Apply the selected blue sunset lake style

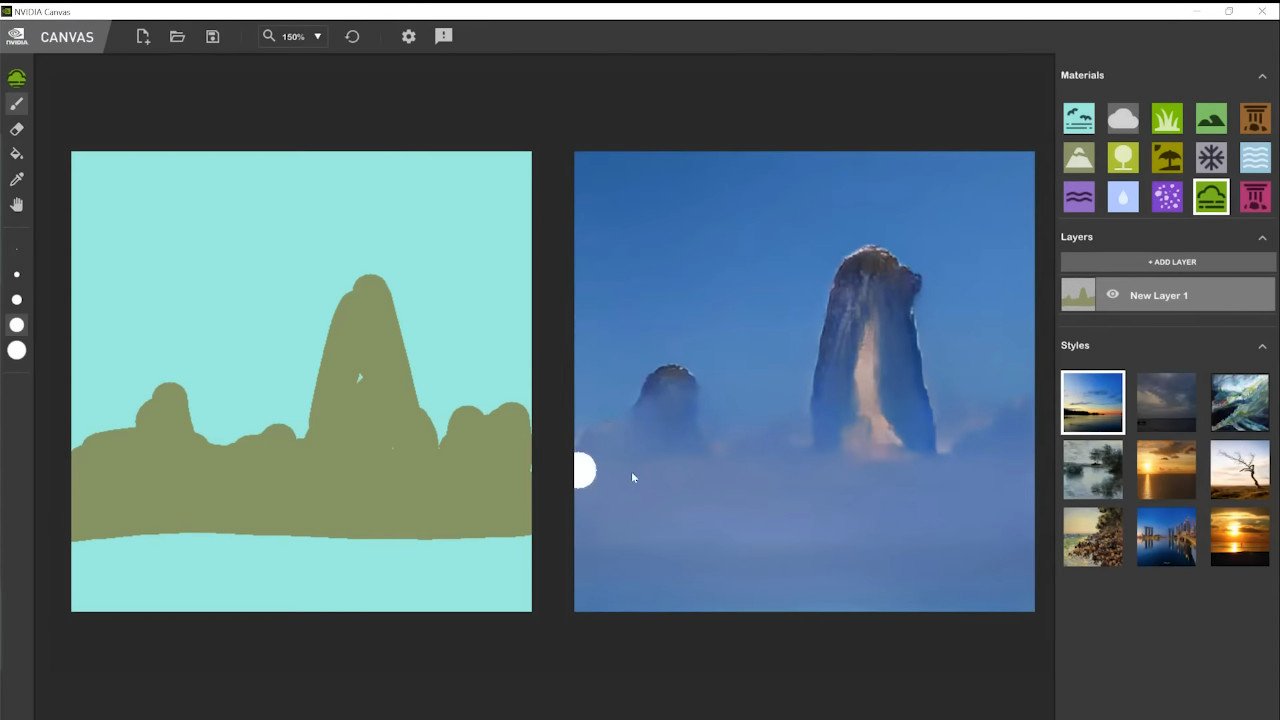pos(1093,402)
